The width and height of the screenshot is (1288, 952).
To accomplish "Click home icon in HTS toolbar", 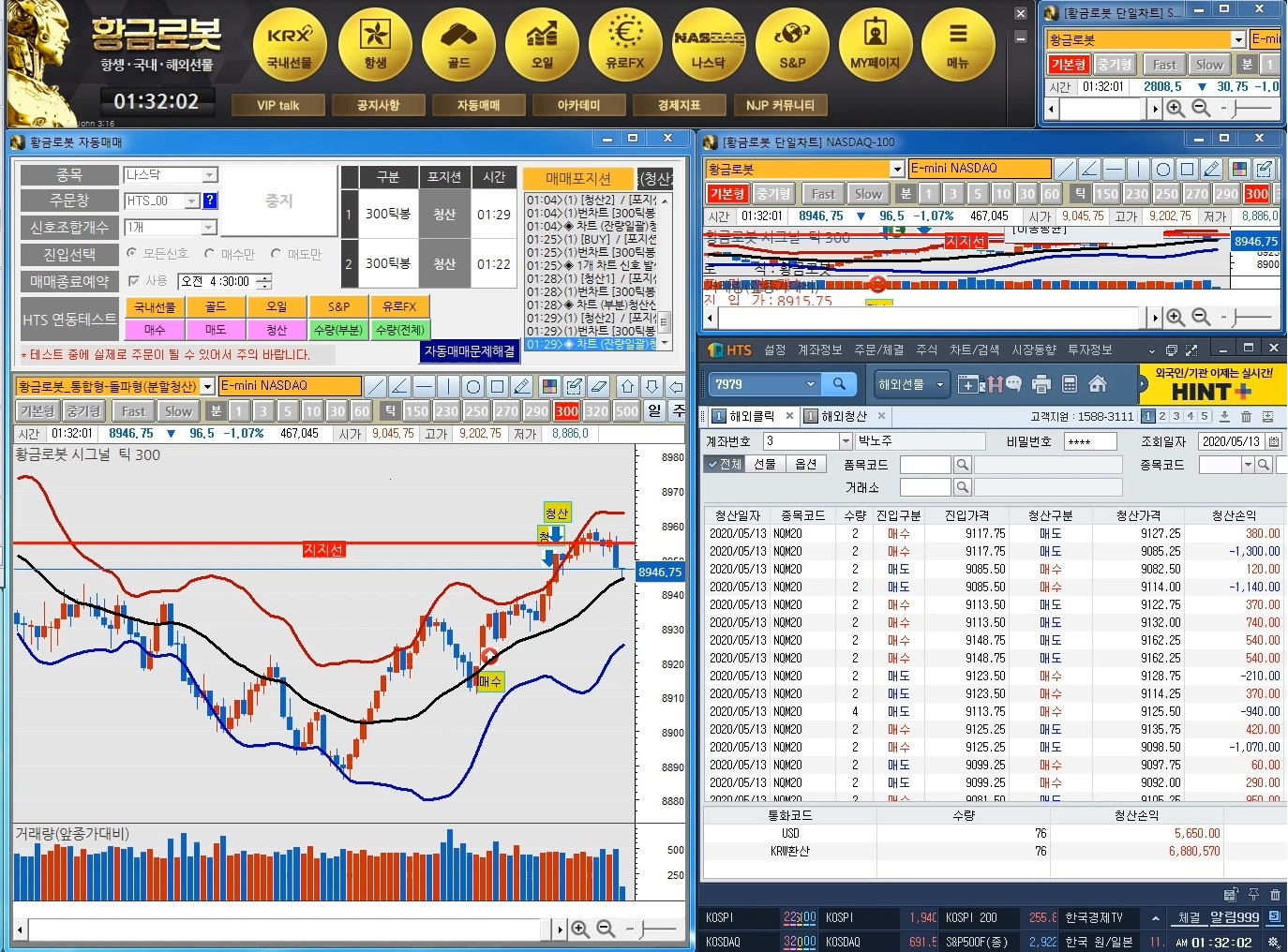I will [x=1098, y=384].
